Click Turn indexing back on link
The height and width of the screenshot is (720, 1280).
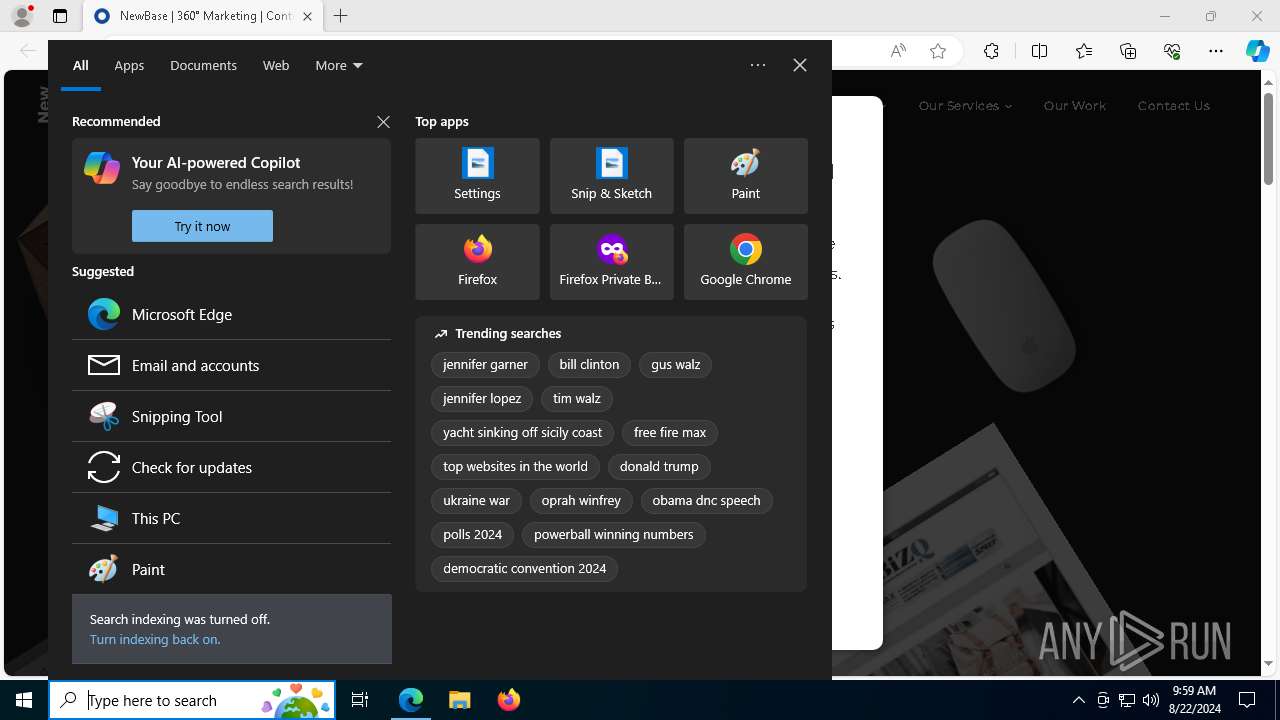155,639
